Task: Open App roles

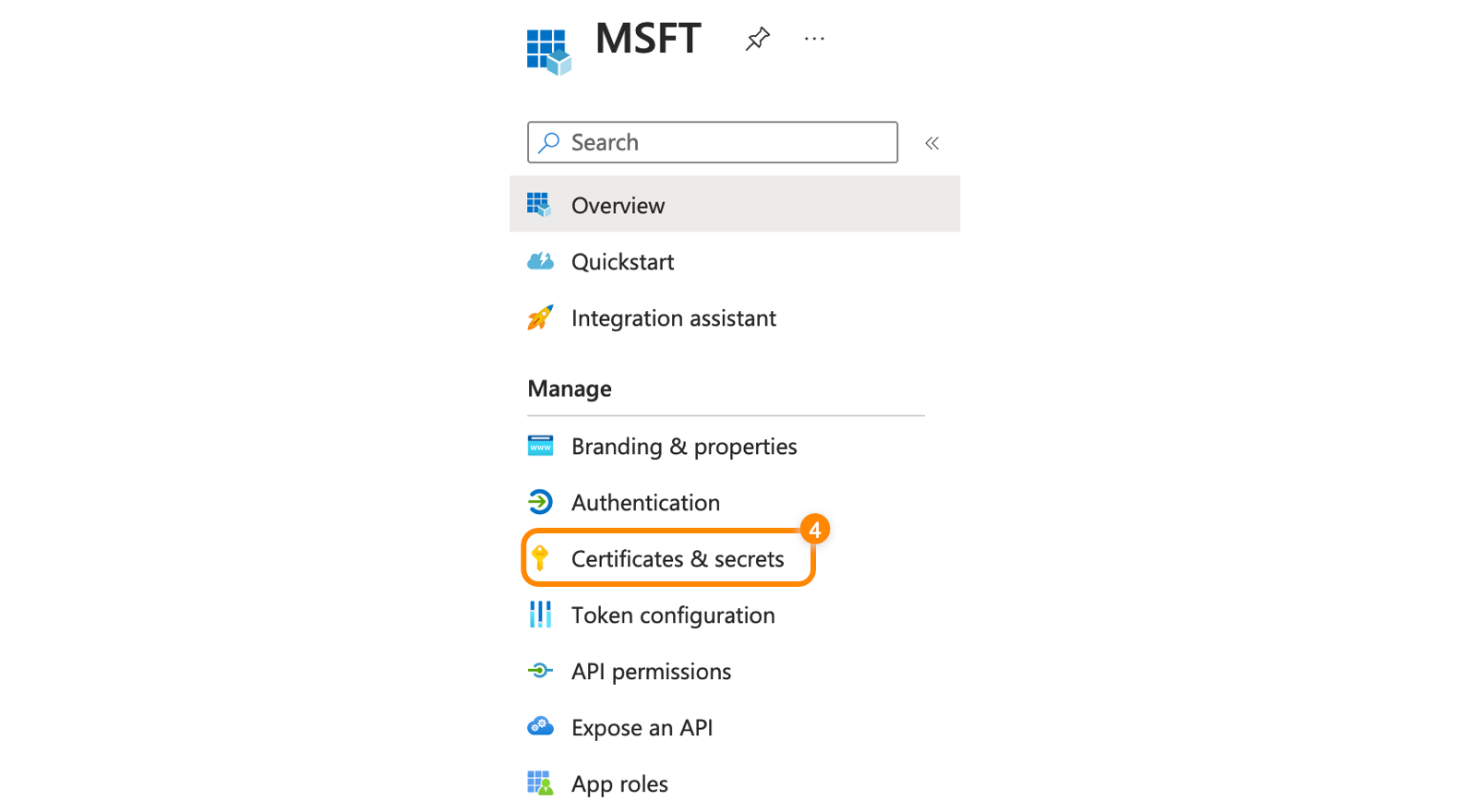Action: (x=619, y=784)
